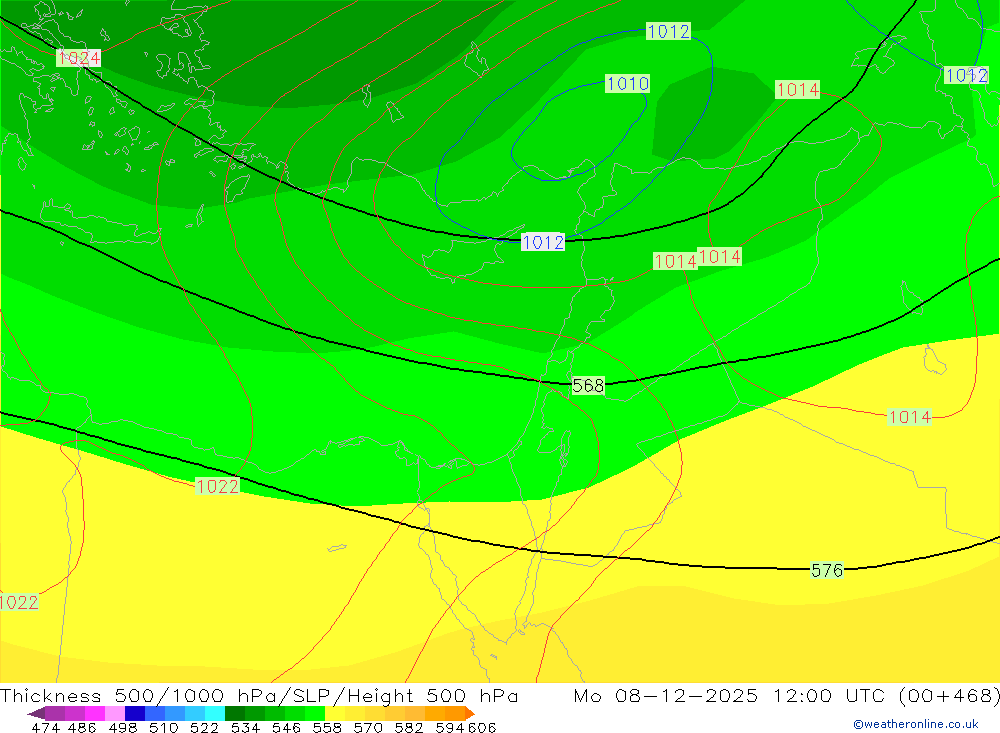The width and height of the screenshot is (1000, 733).
Task: Pick the bright magenta legend swatch above 486
Action: pyautogui.click(x=95, y=713)
